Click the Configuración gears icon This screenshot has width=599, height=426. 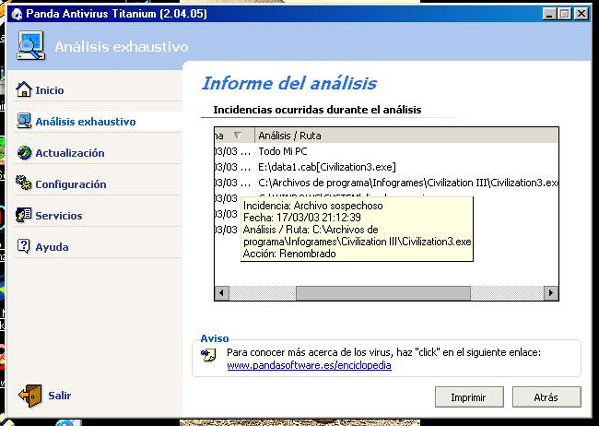point(24,183)
